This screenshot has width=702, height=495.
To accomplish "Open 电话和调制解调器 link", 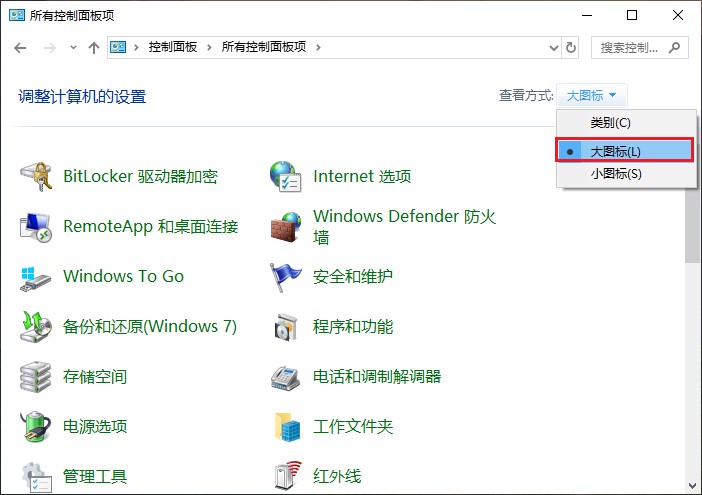I will [377, 377].
